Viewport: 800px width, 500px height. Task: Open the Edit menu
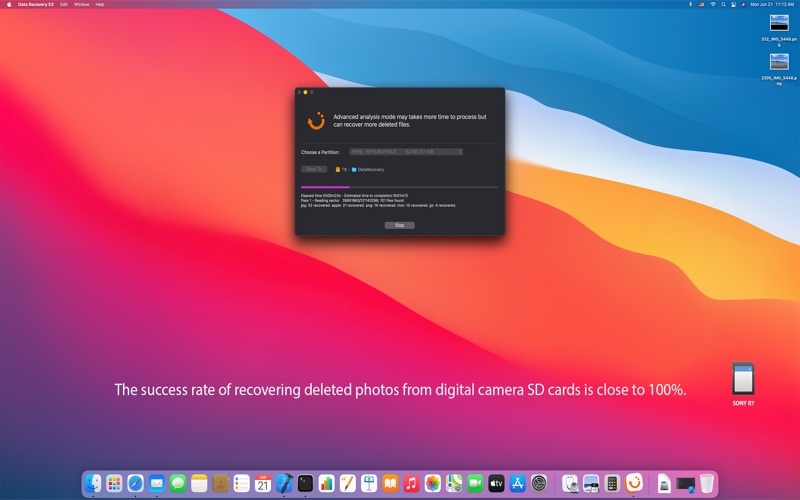pyautogui.click(x=64, y=4)
